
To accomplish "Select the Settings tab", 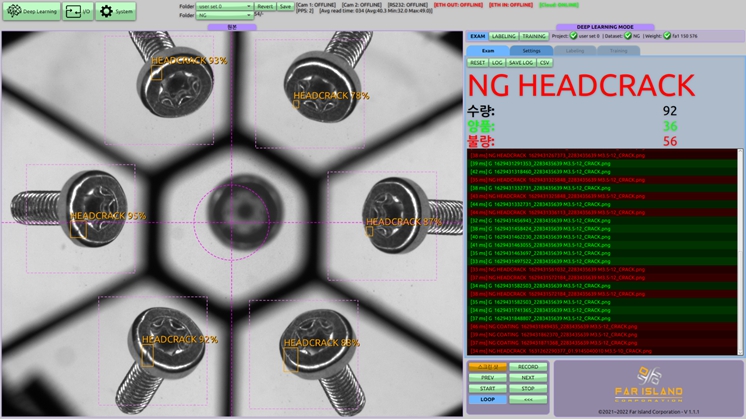I will (x=531, y=50).
